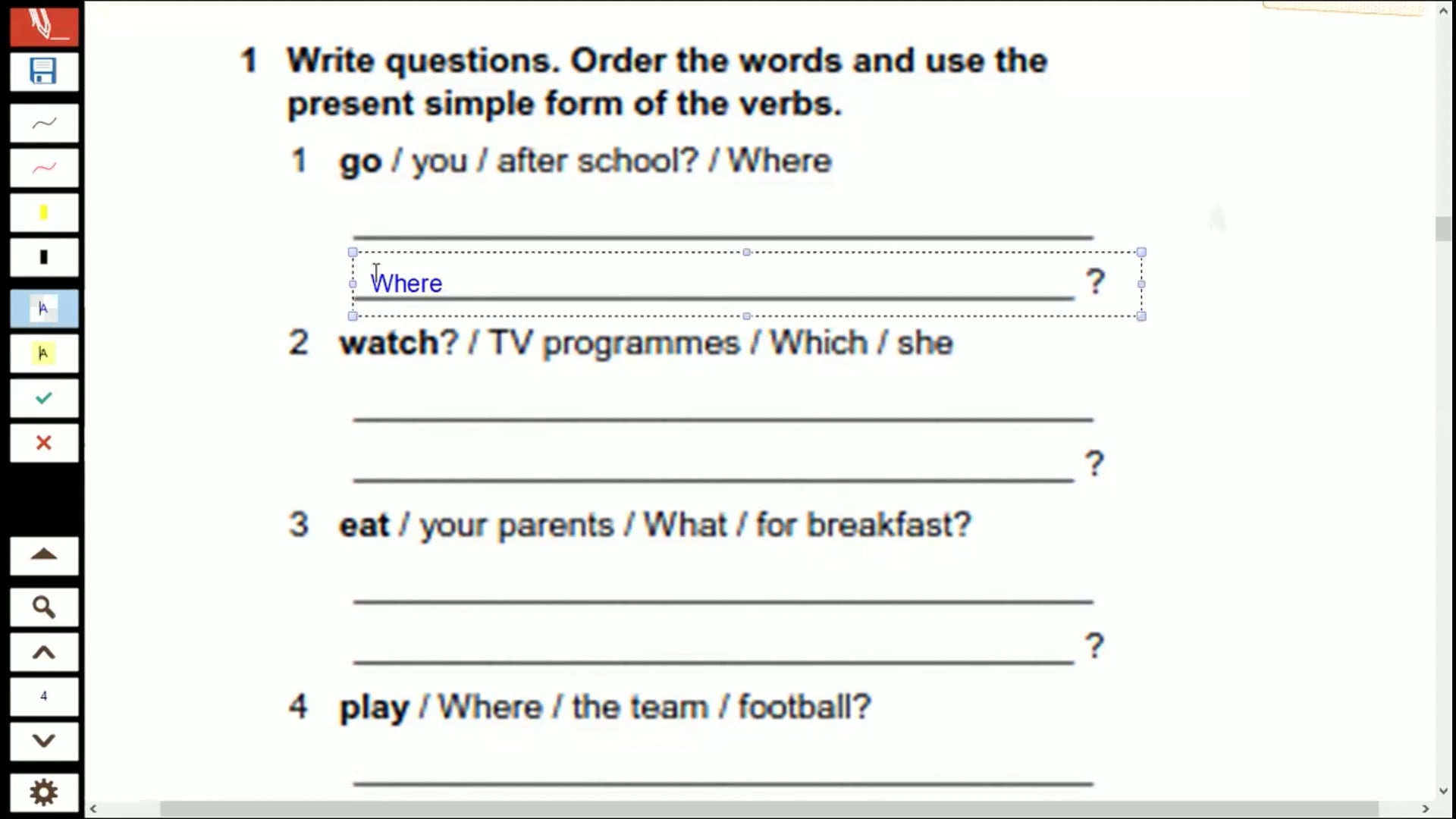Viewport: 1456px width, 819px height.
Task: Go to the next page with down chevron
Action: click(x=44, y=741)
